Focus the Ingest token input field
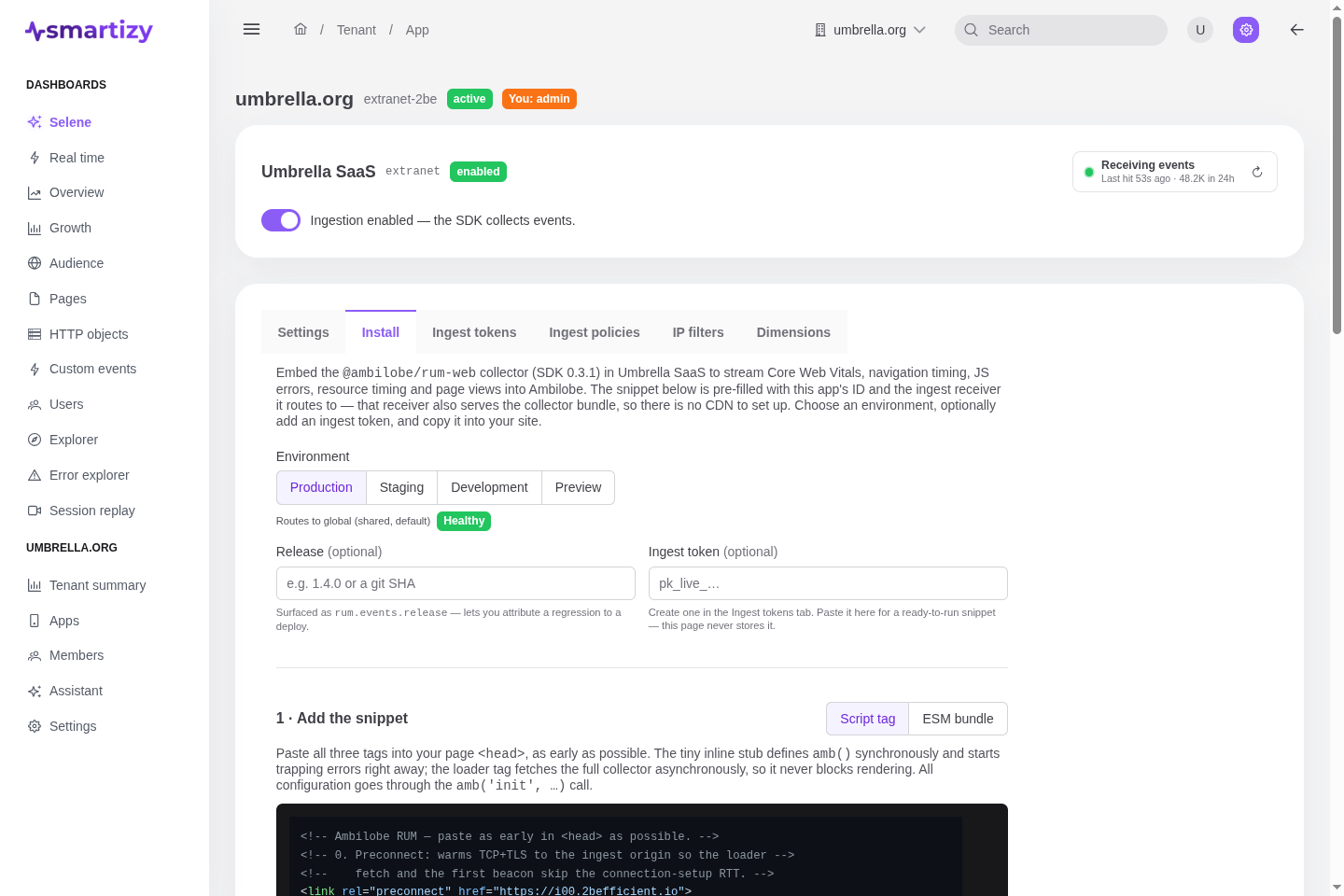Viewport: 1344px width, 896px height. (x=828, y=583)
